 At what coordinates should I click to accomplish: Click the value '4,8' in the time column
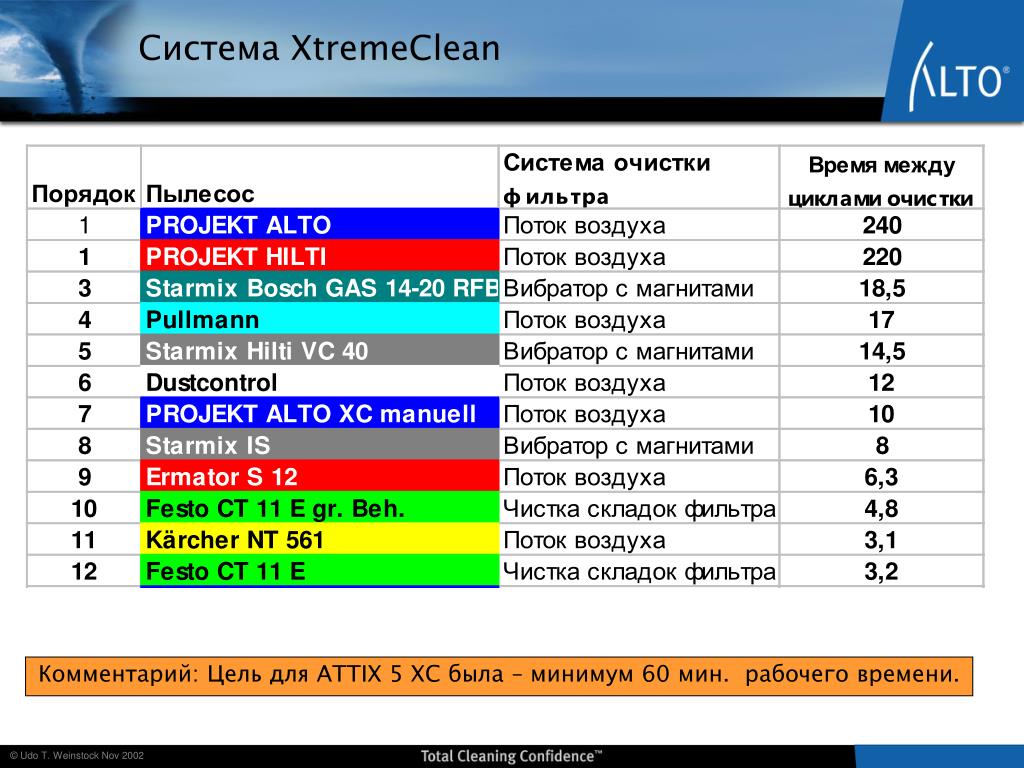pos(882,509)
